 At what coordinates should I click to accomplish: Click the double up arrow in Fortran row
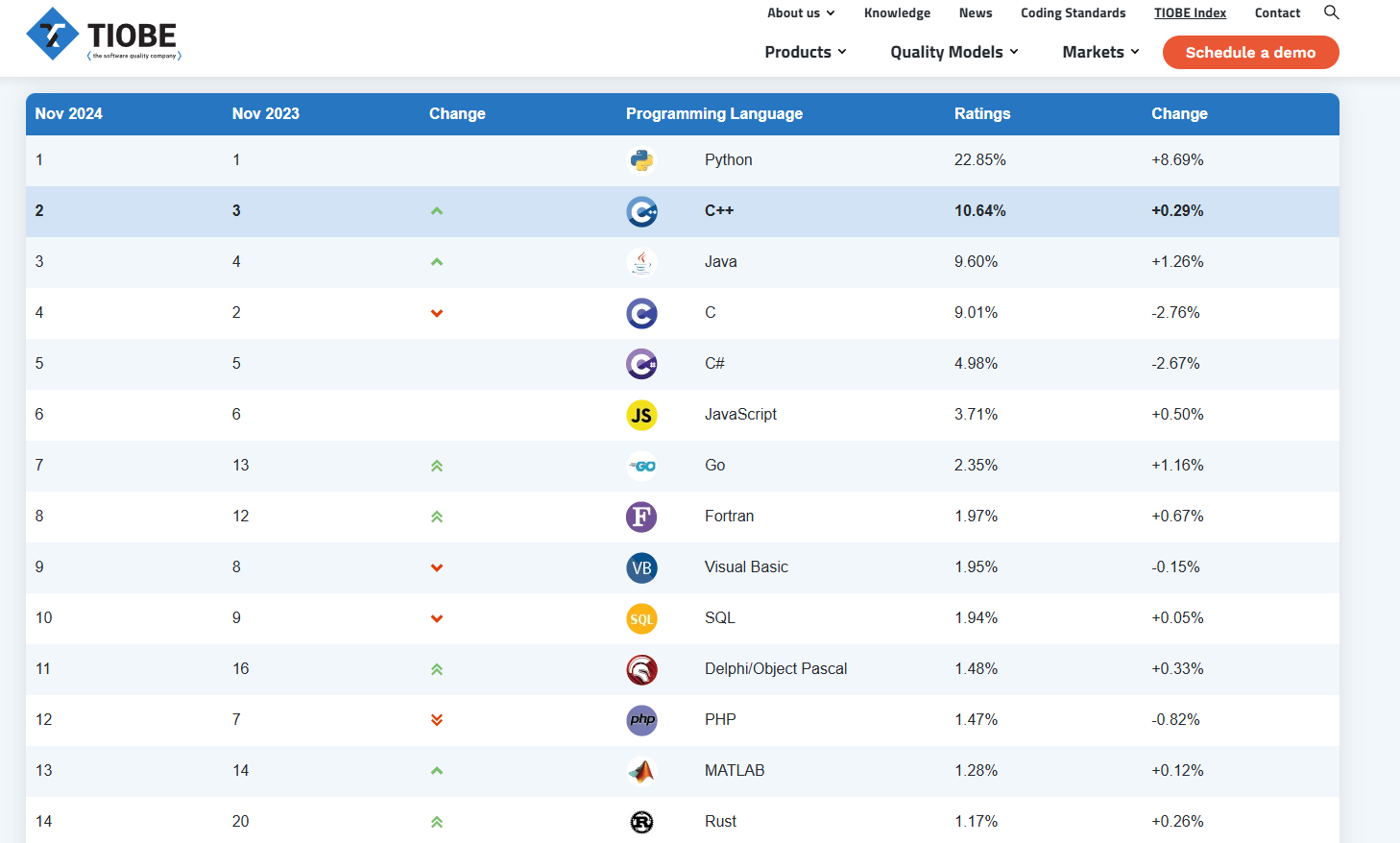[x=437, y=517]
